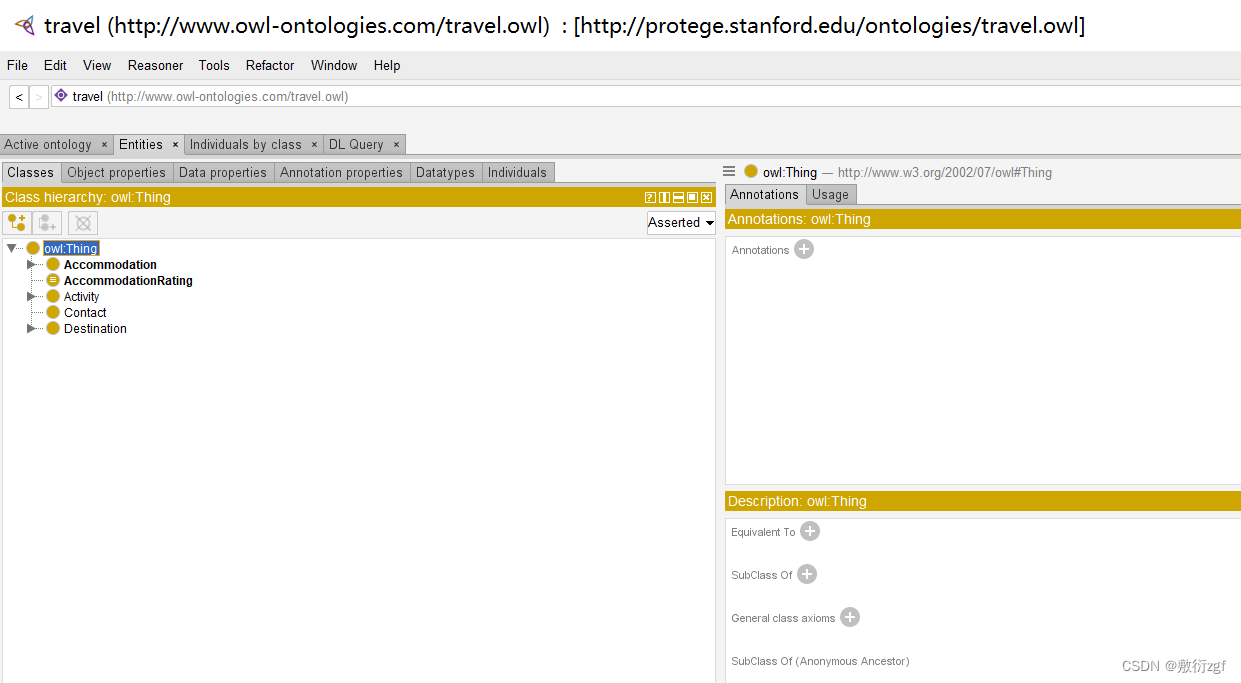This screenshot has width=1241, height=683.
Task: Select the AccommodationRating class label
Action: tap(128, 281)
